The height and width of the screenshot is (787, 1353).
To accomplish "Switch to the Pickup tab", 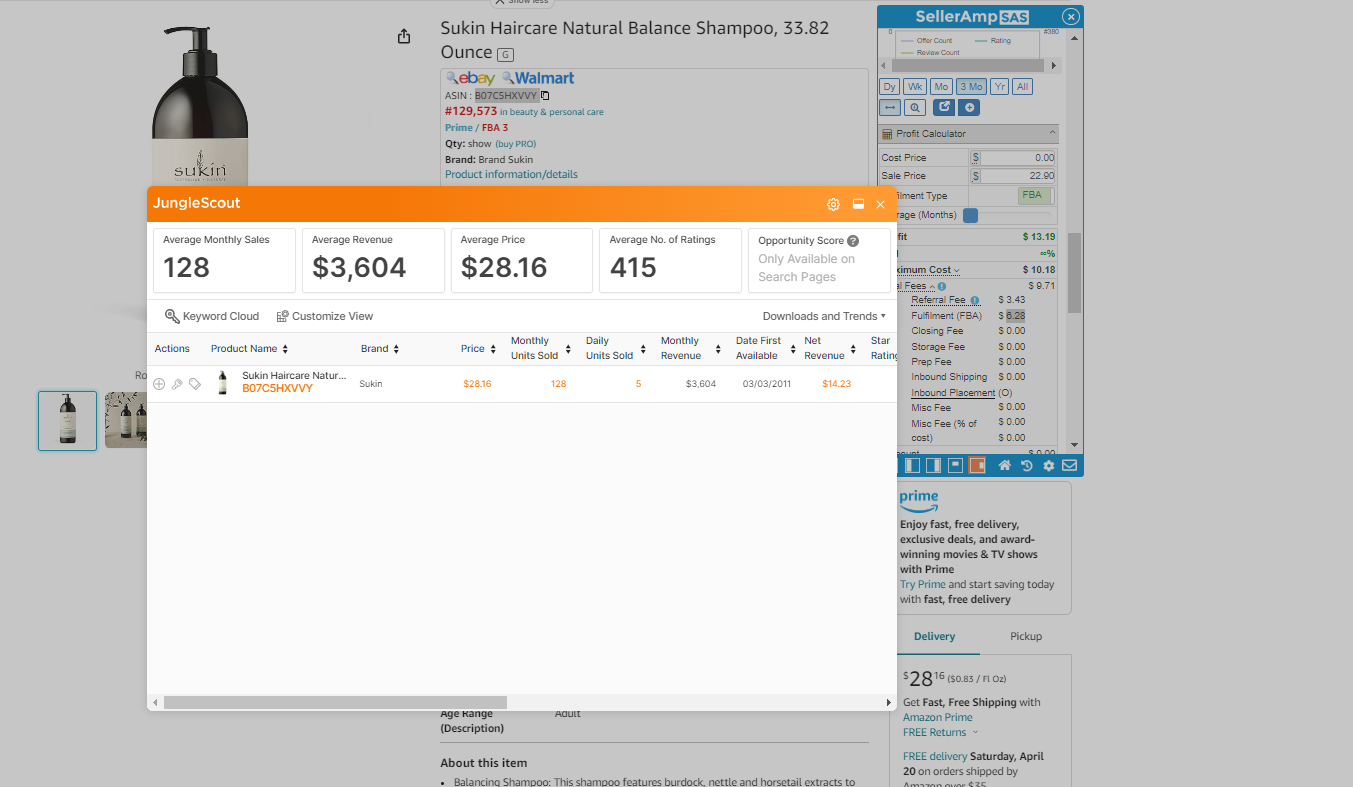I will point(1026,636).
